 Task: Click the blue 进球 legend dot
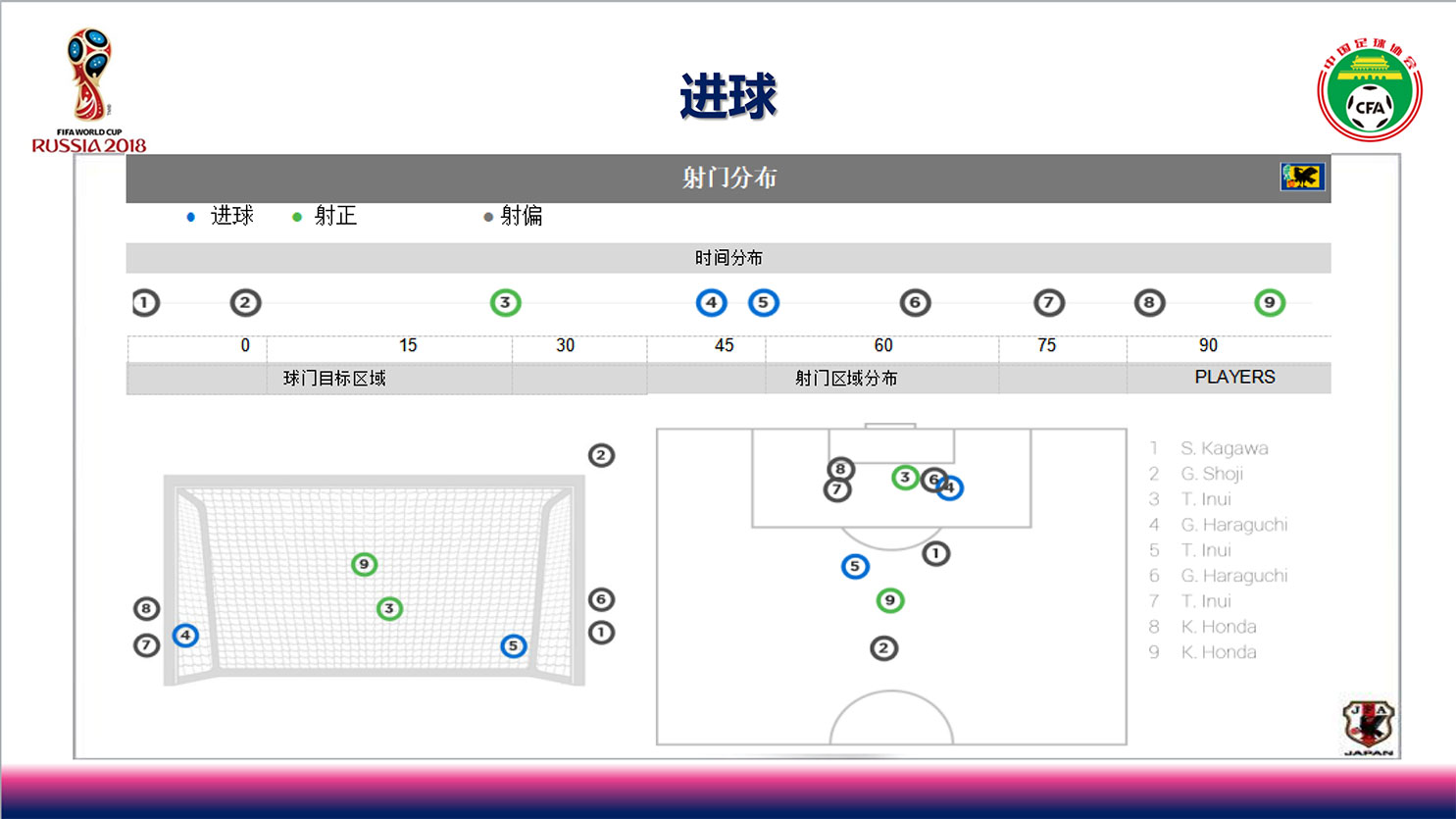(191, 217)
